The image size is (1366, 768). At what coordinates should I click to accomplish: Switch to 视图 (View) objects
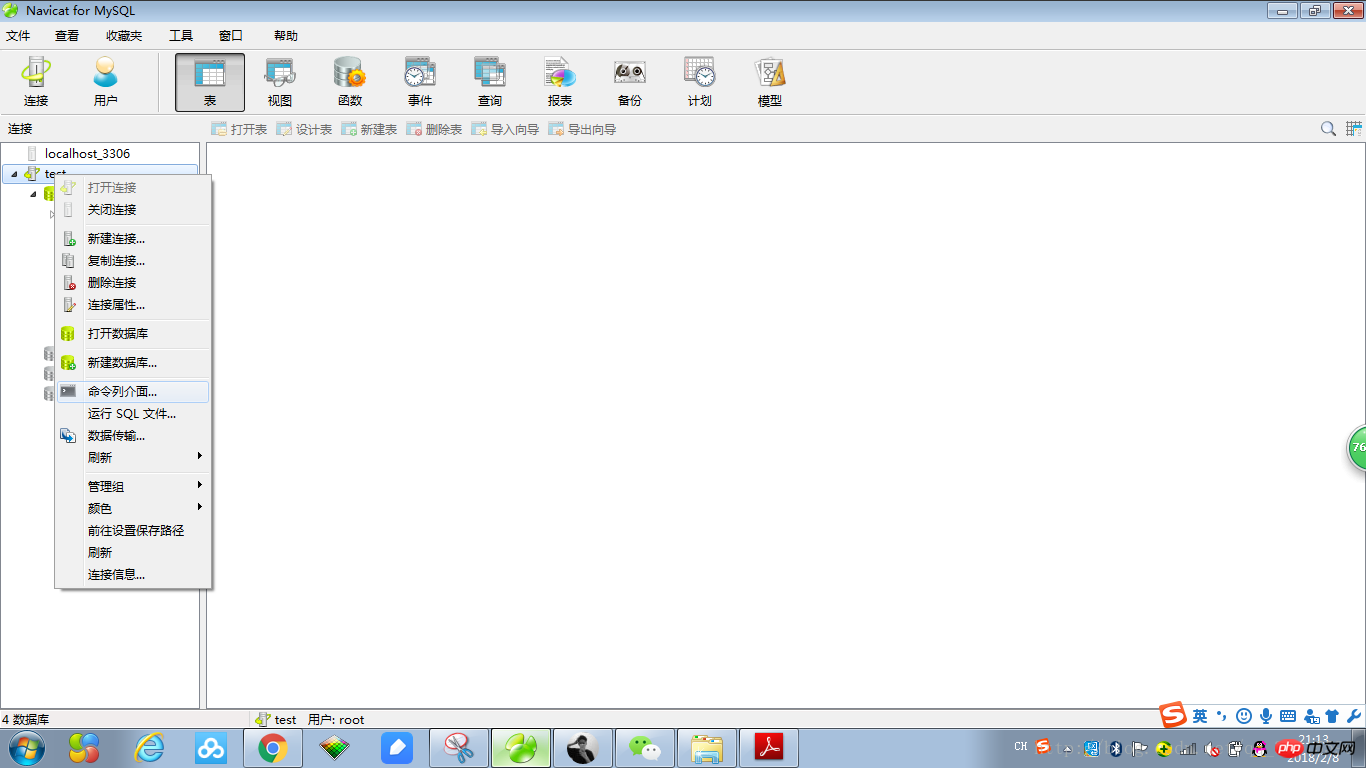(280, 82)
